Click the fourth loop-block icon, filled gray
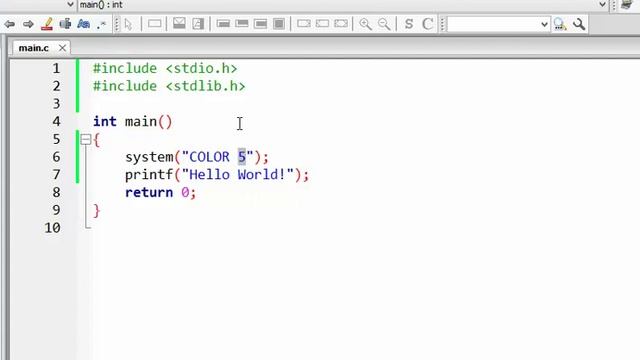Screen dimensions: 640x360 click(x=279, y=24)
